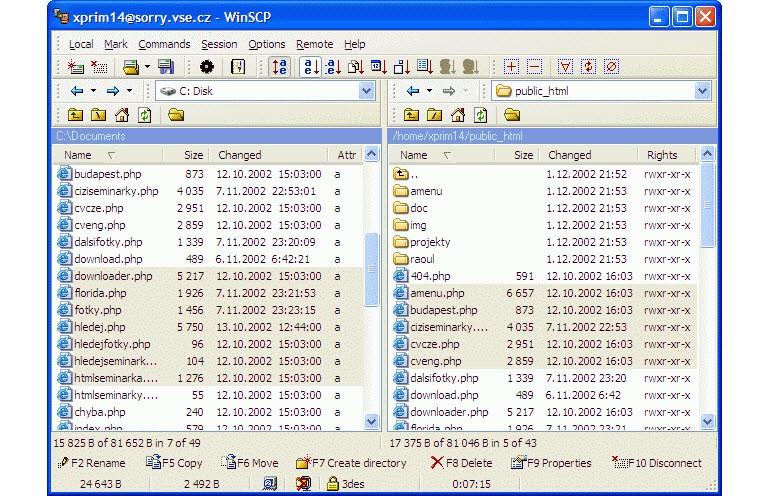Click the Invert selection icon
The image size is (770, 496).
[x=588, y=67]
